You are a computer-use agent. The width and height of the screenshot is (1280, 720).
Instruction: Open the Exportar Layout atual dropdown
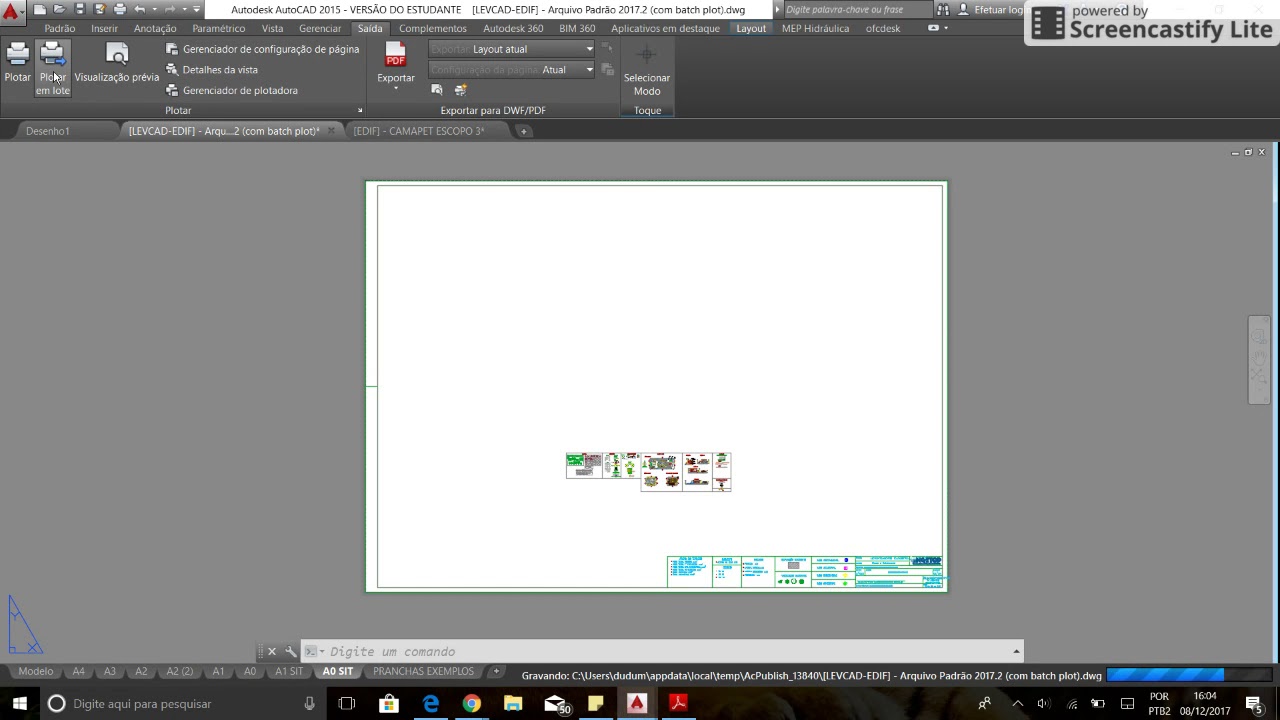pyautogui.click(x=512, y=49)
